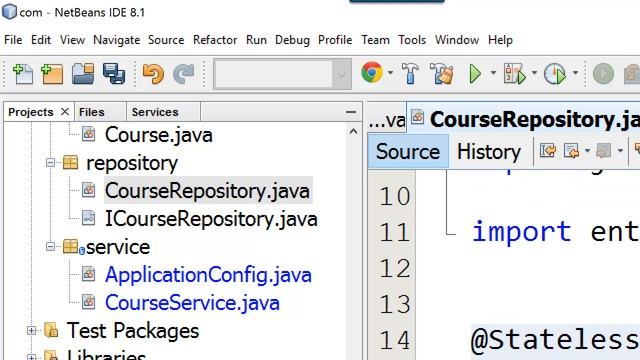Click the greyed-out round toolbar button
This screenshot has height=360, width=640.
(603, 74)
